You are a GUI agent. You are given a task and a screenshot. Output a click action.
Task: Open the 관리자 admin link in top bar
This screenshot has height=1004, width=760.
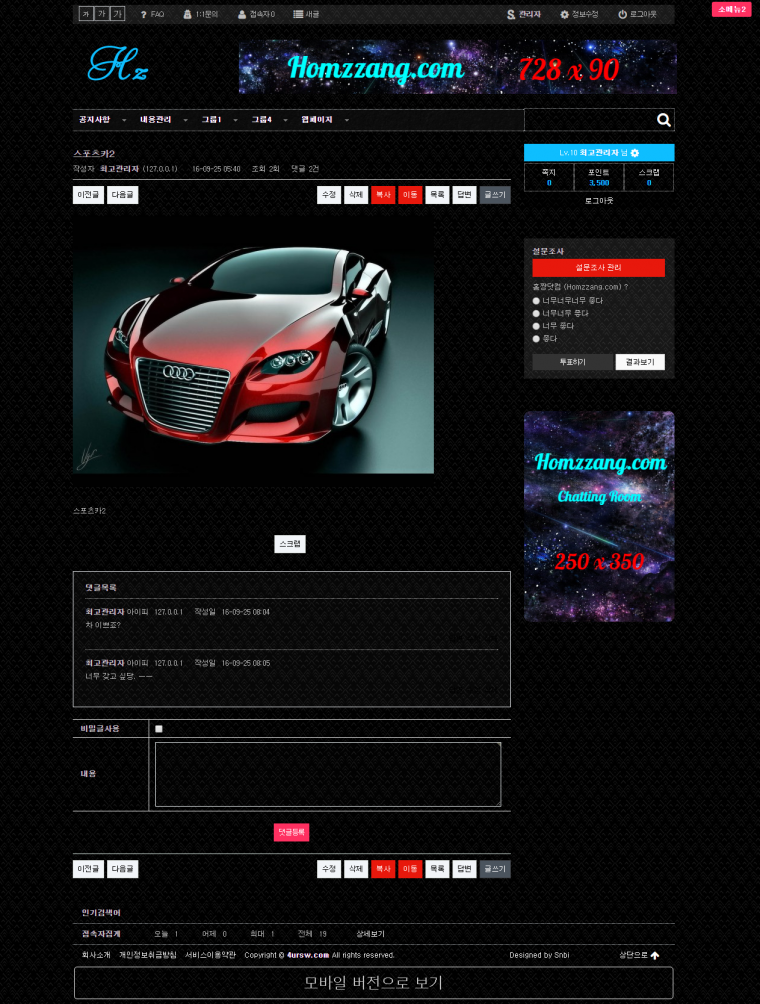click(512, 15)
